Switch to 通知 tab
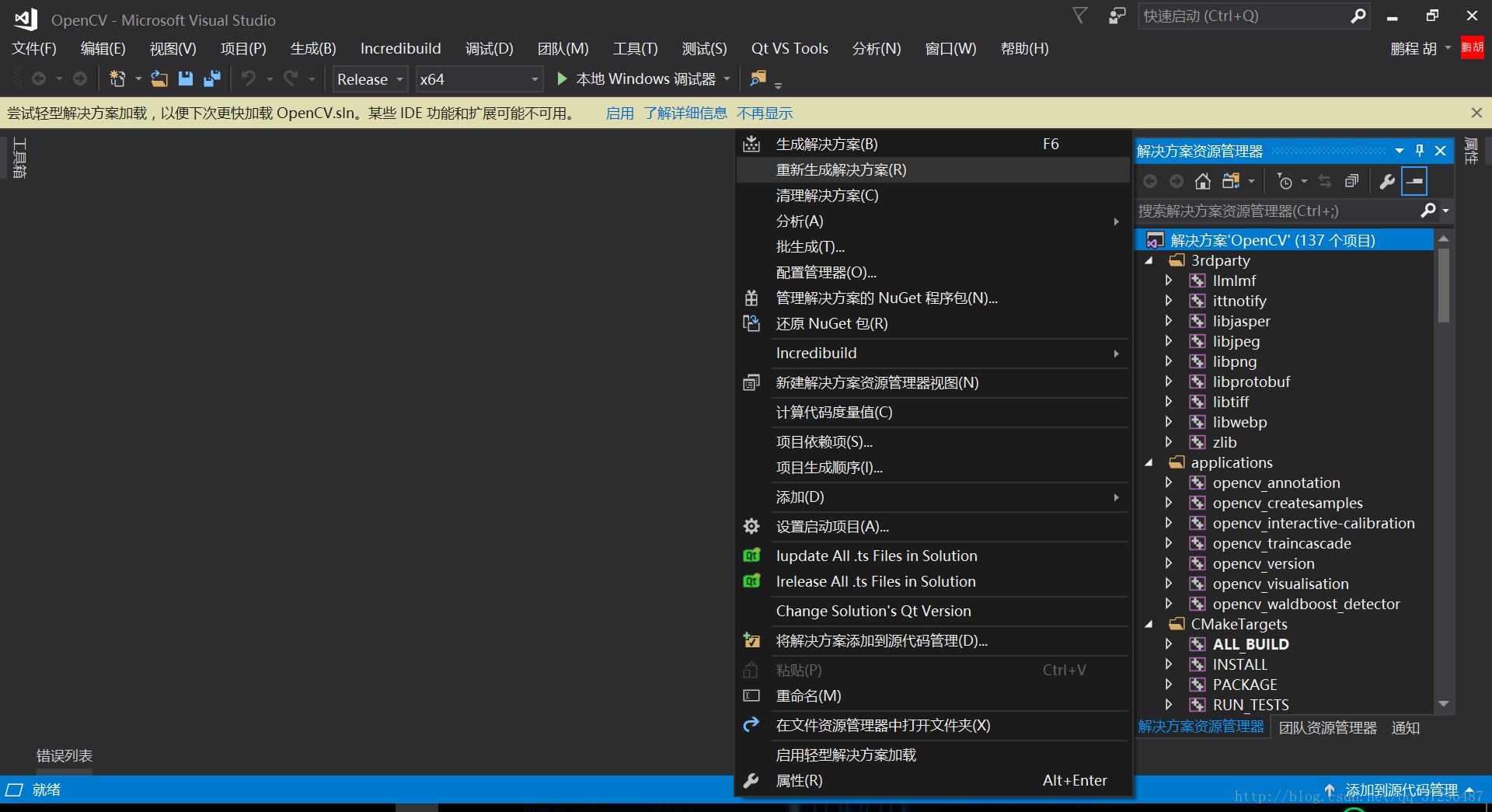The height and width of the screenshot is (812, 1492). coord(1406,727)
